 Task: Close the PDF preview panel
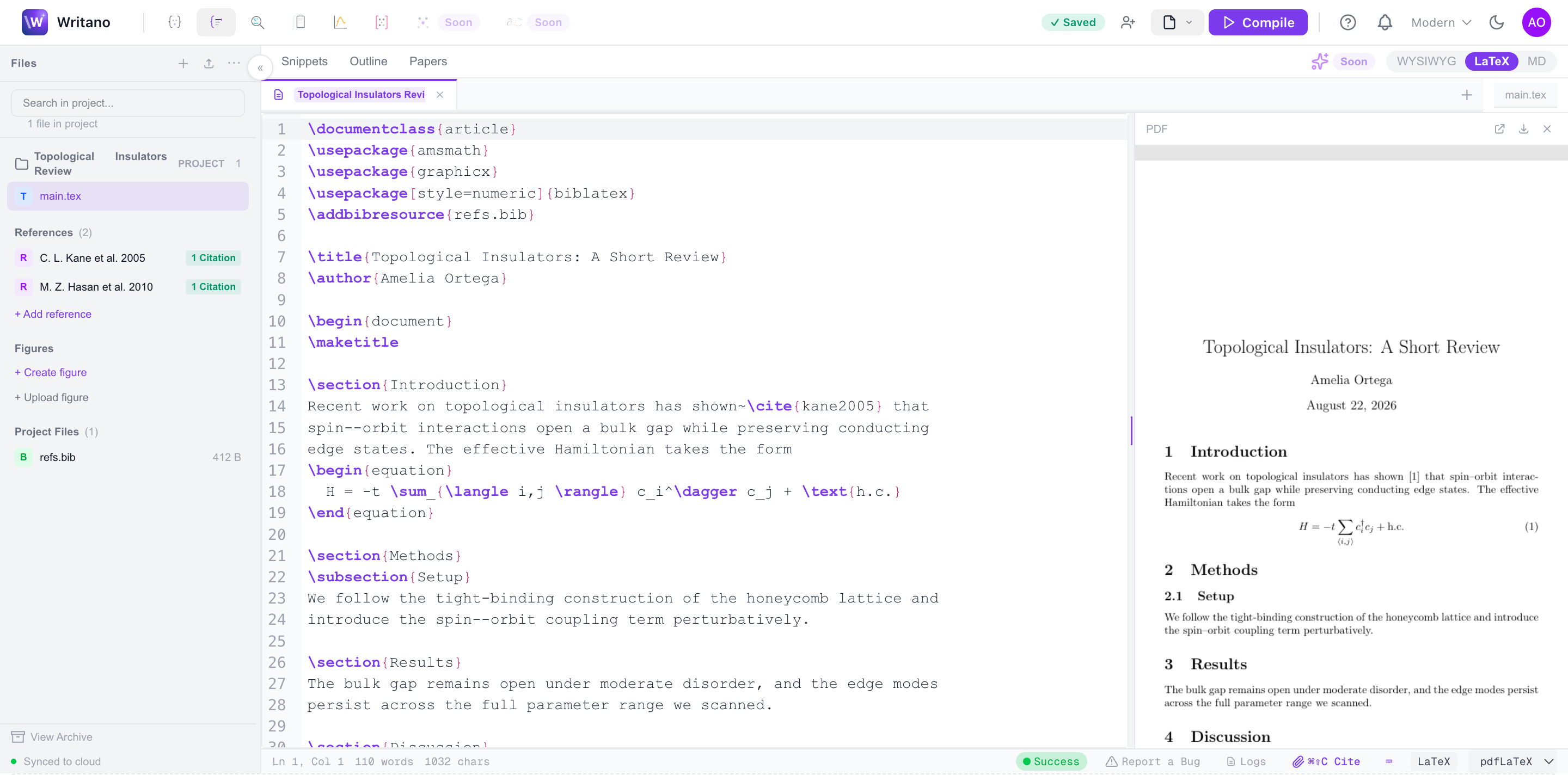[1547, 129]
